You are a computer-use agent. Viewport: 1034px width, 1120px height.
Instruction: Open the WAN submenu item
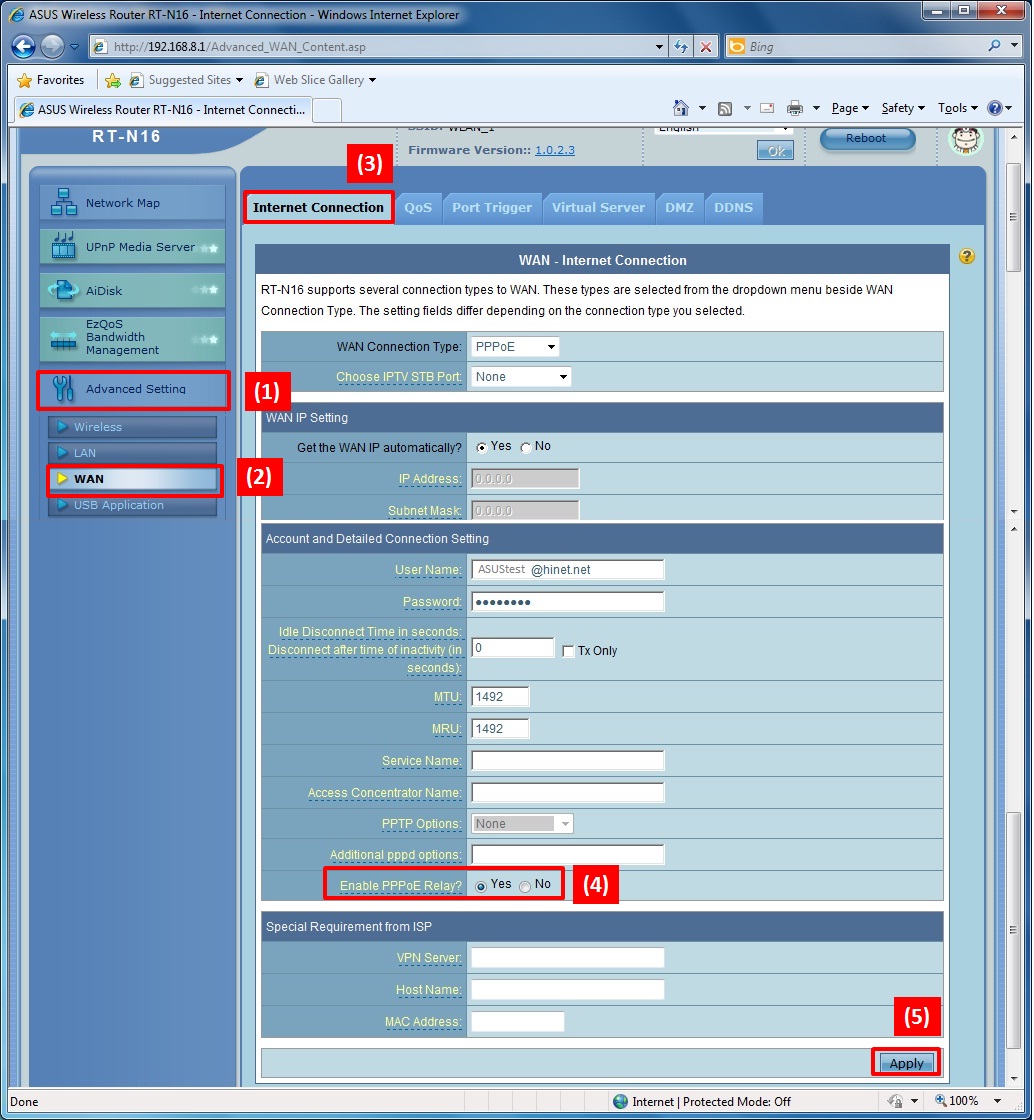[x=133, y=479]
